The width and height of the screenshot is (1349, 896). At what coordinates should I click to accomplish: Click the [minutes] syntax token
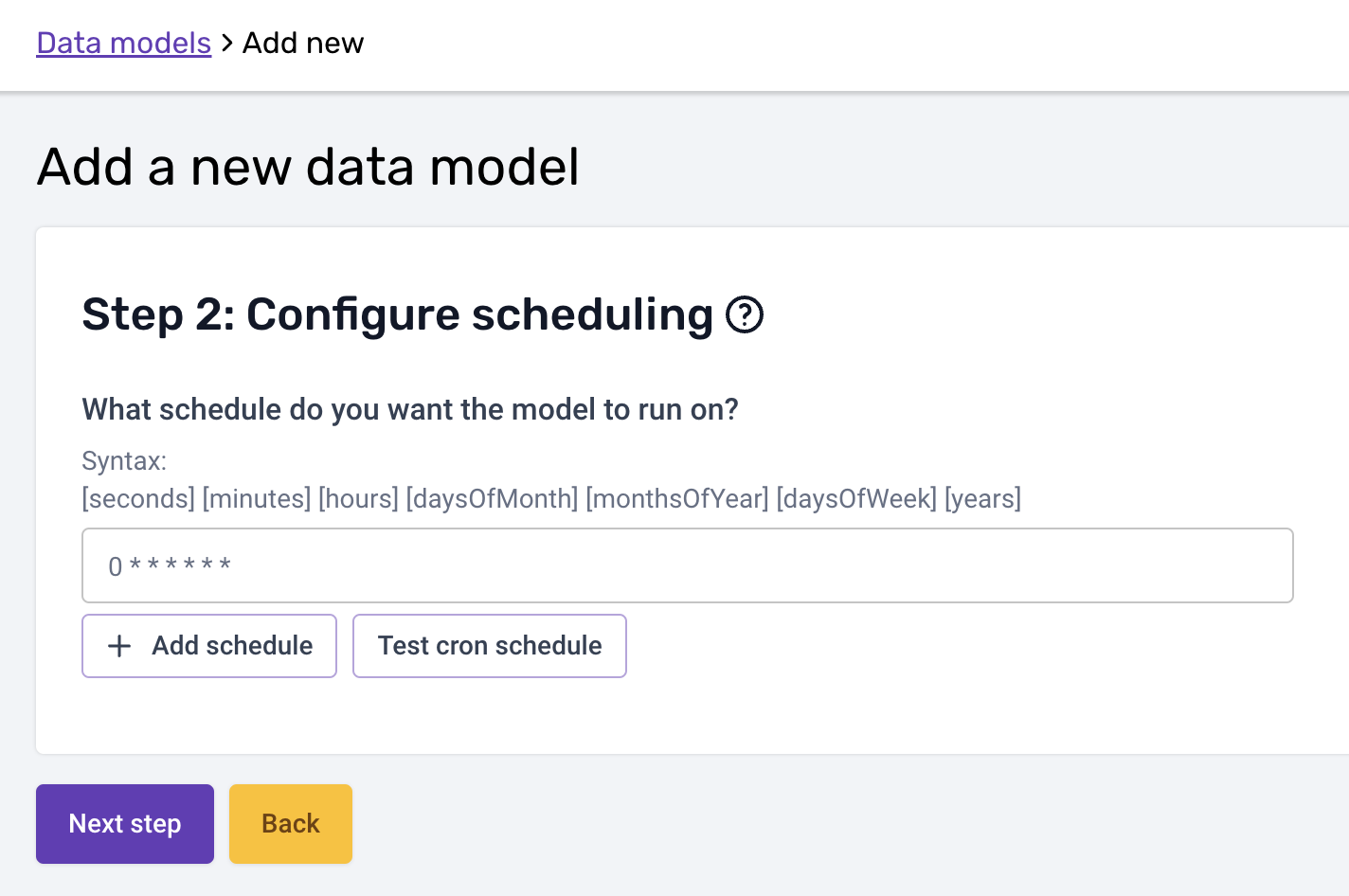[x=257, y=498]
